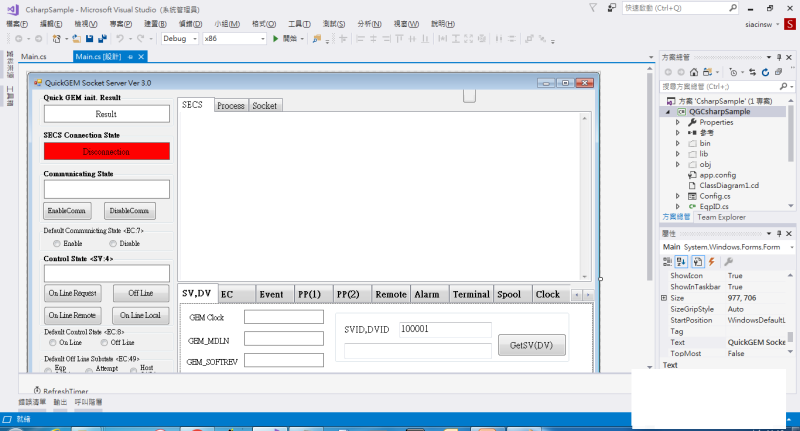Switch to the Main.cs code tab
The image size is (800, 431).
point(34,57)
